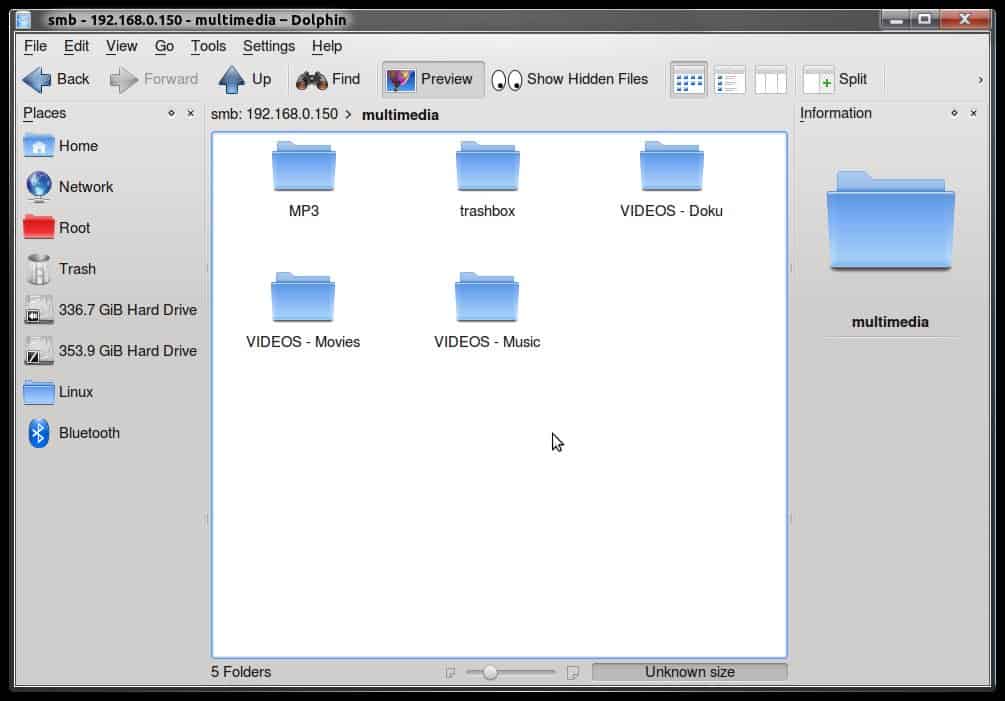Open the Tools menu

pos(208,46)
